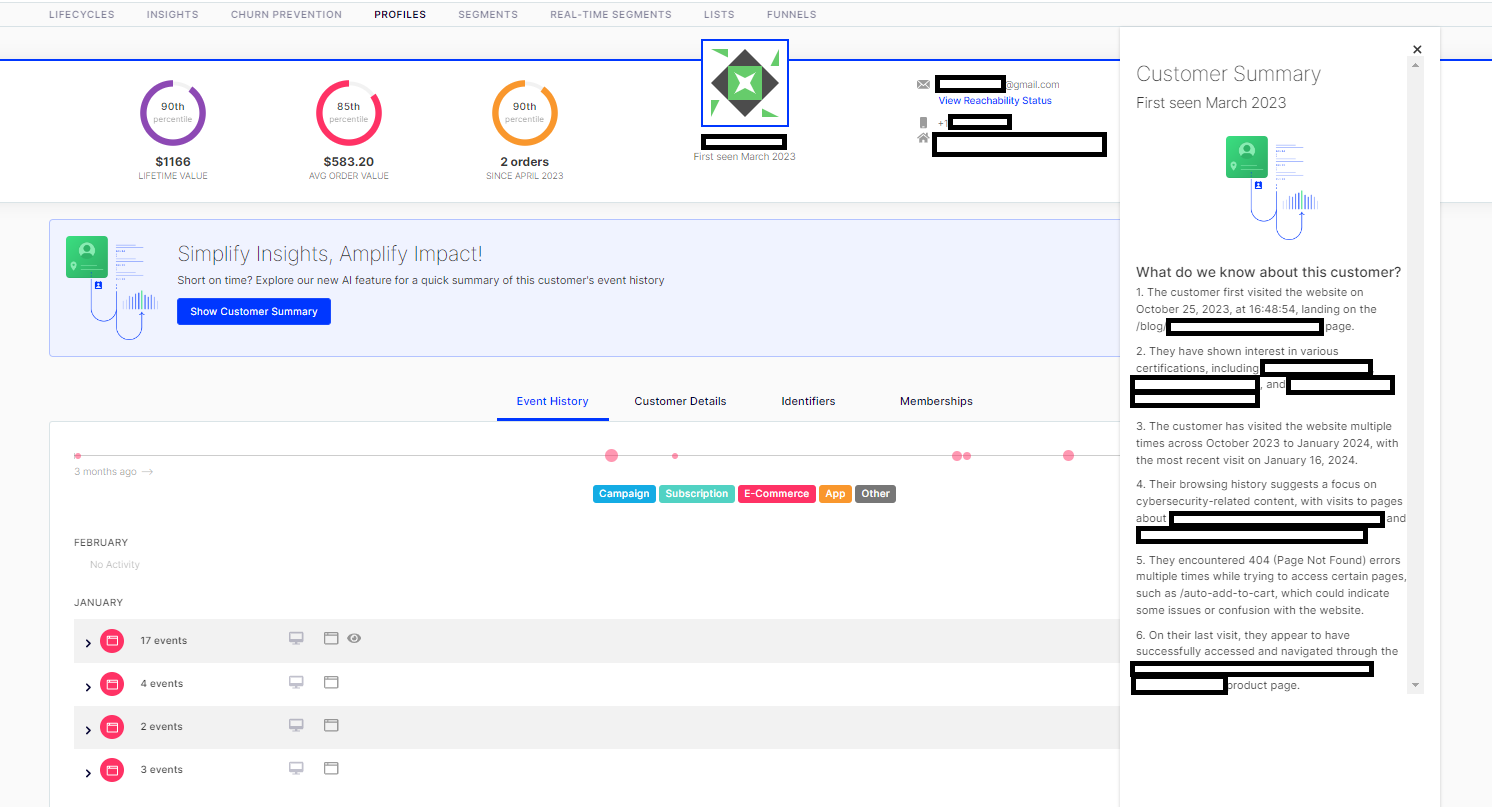Click the customer avatar image
Viewport: 1492px width, 807px height.
click(x=744, y=84)
